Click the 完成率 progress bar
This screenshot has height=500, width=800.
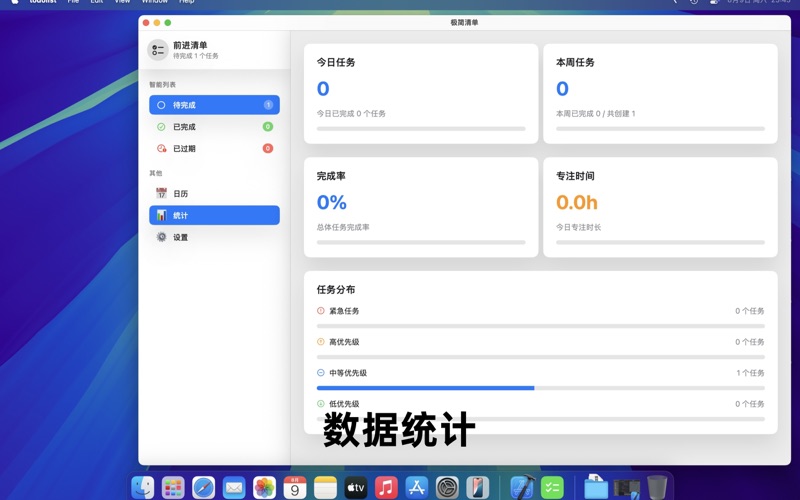pyautogui.click(x=421, y=242)
